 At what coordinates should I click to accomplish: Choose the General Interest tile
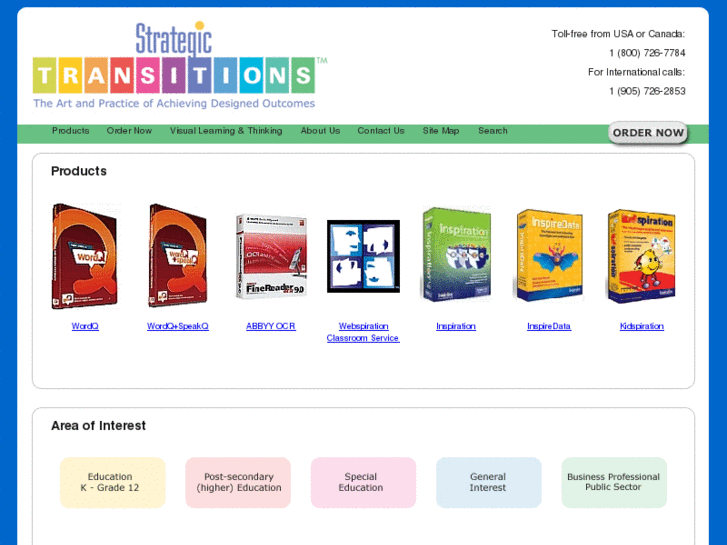coord(489,482)
